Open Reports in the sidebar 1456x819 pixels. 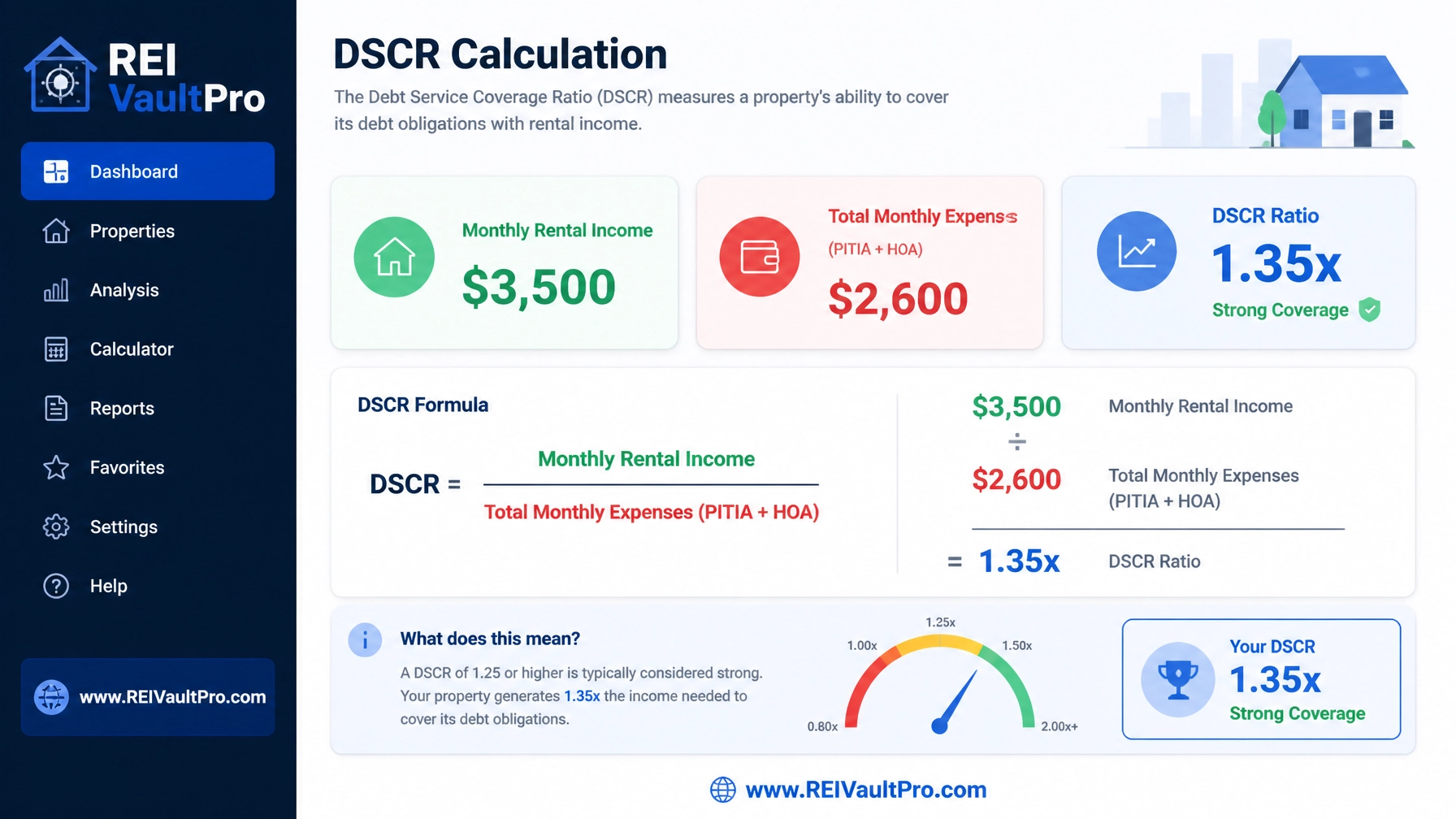pos(148,408)
